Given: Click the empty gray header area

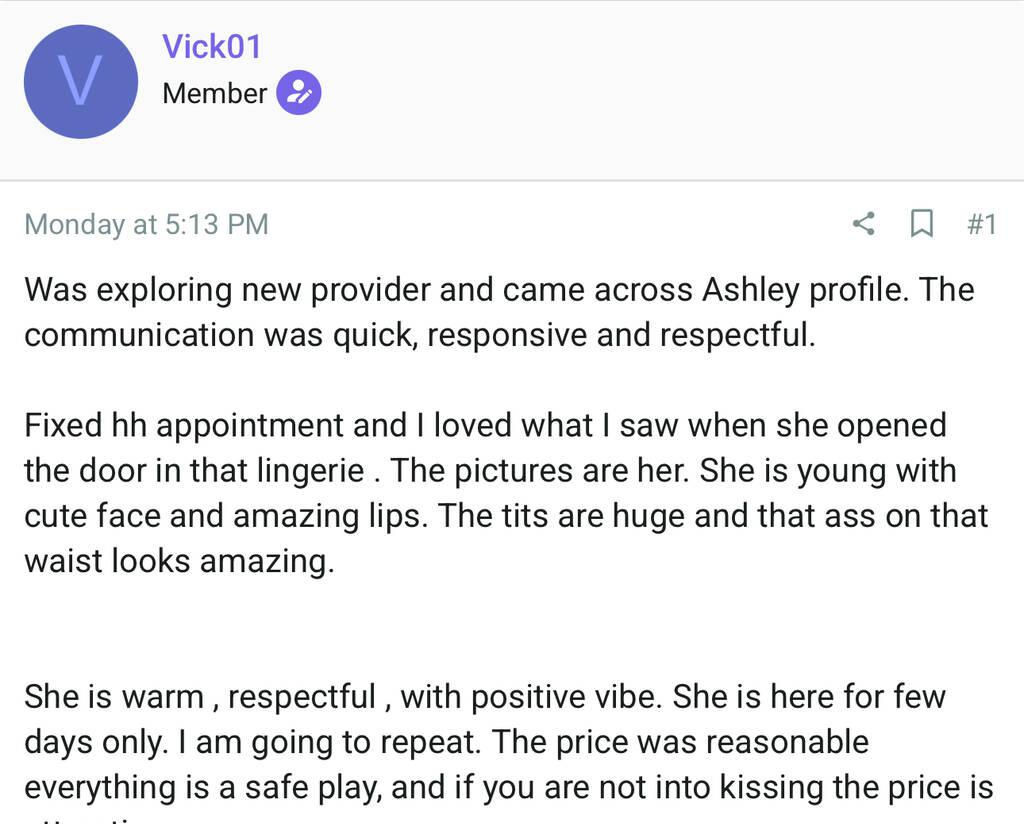Looking at the screenshot, I should click(660, 90).
